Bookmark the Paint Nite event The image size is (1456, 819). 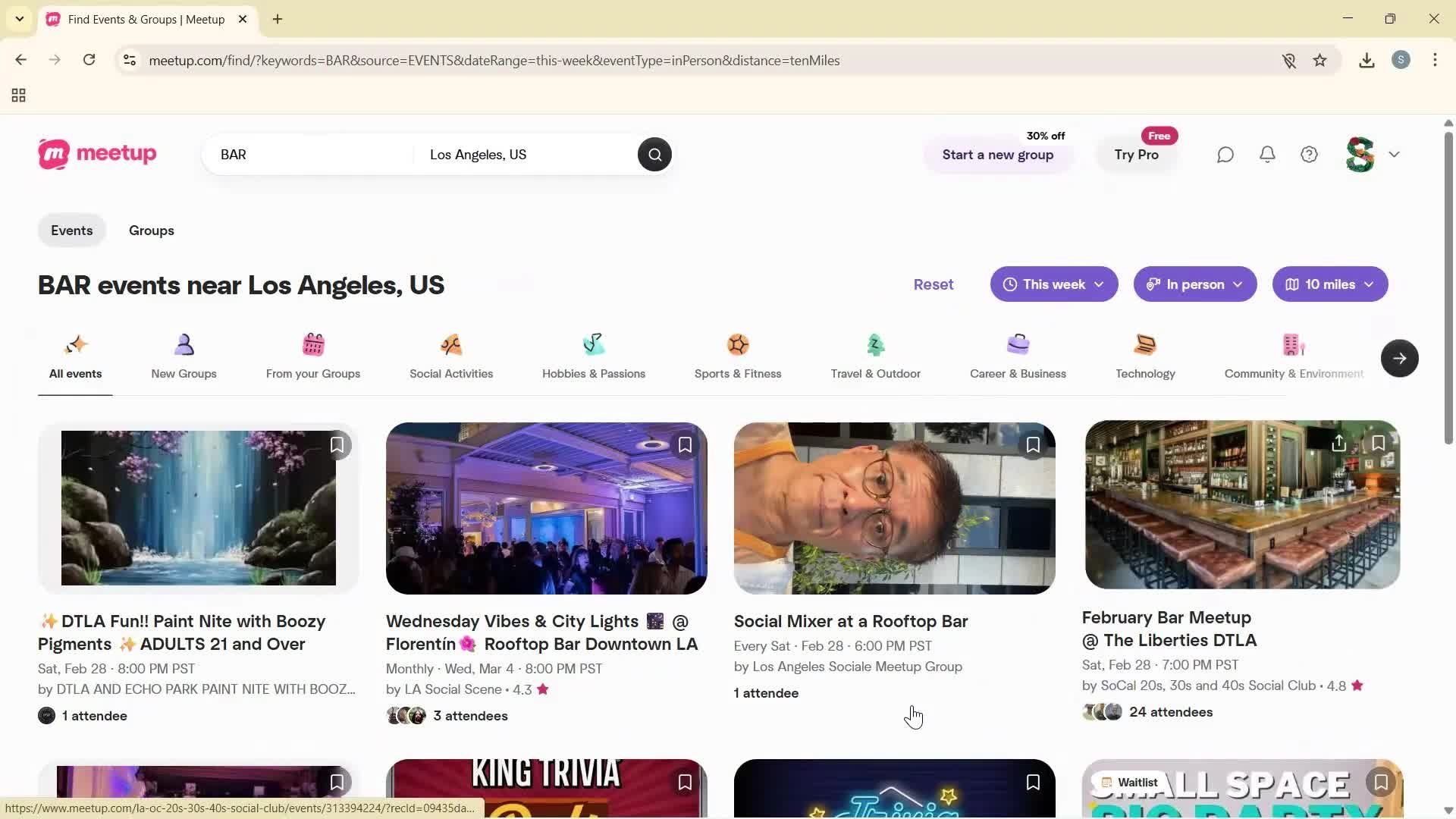pyautogui.click(x=337, y=444)
